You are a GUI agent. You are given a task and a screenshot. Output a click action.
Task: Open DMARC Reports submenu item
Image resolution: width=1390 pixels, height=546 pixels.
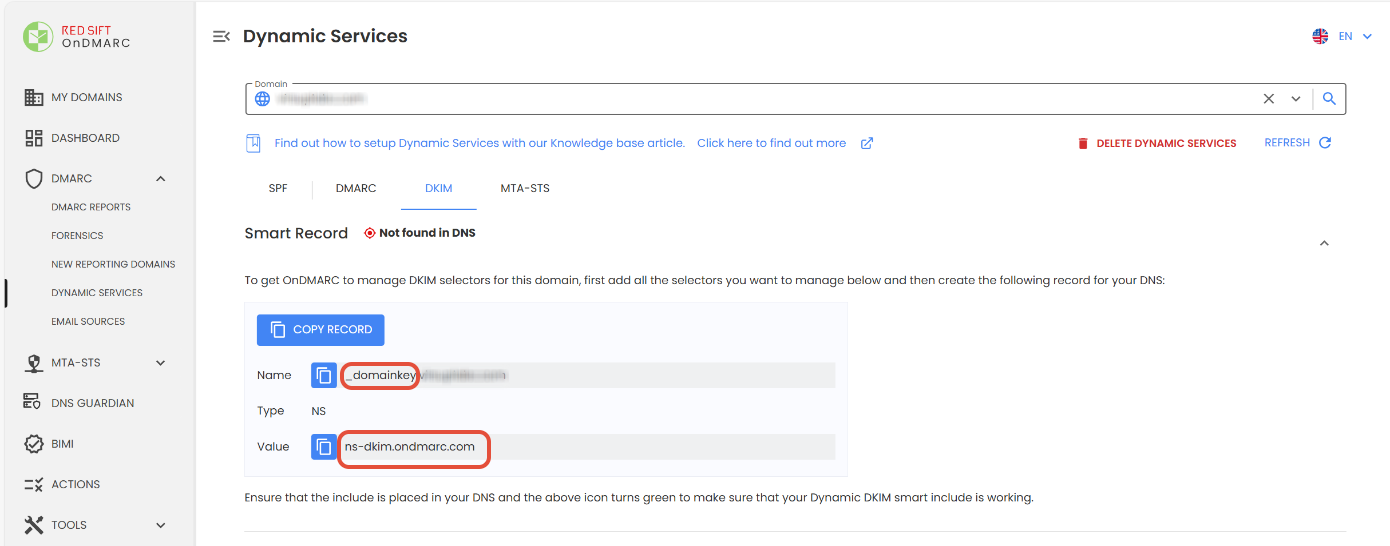tap(91, 207)
